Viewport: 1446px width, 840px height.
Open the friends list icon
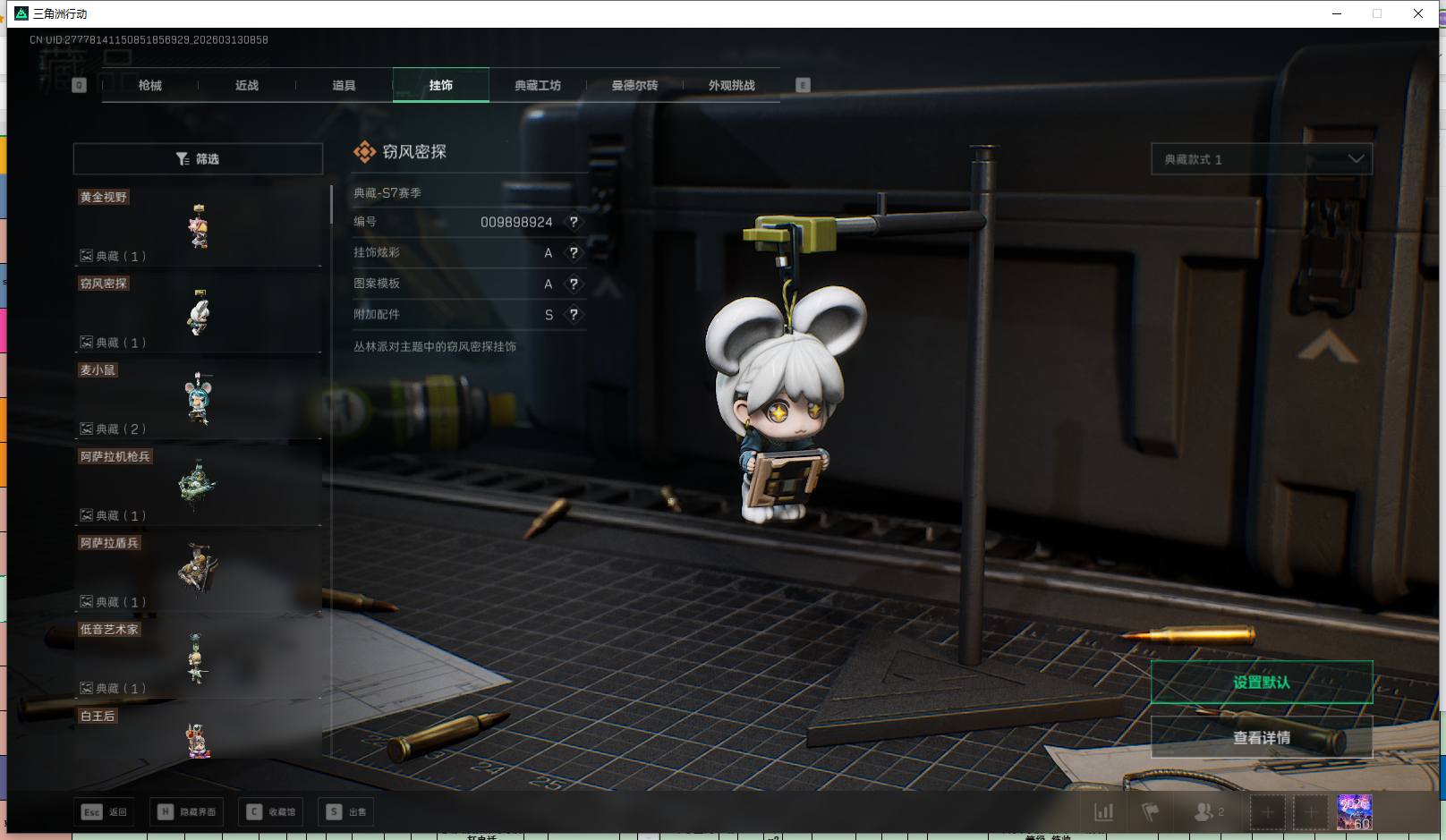1208,812
